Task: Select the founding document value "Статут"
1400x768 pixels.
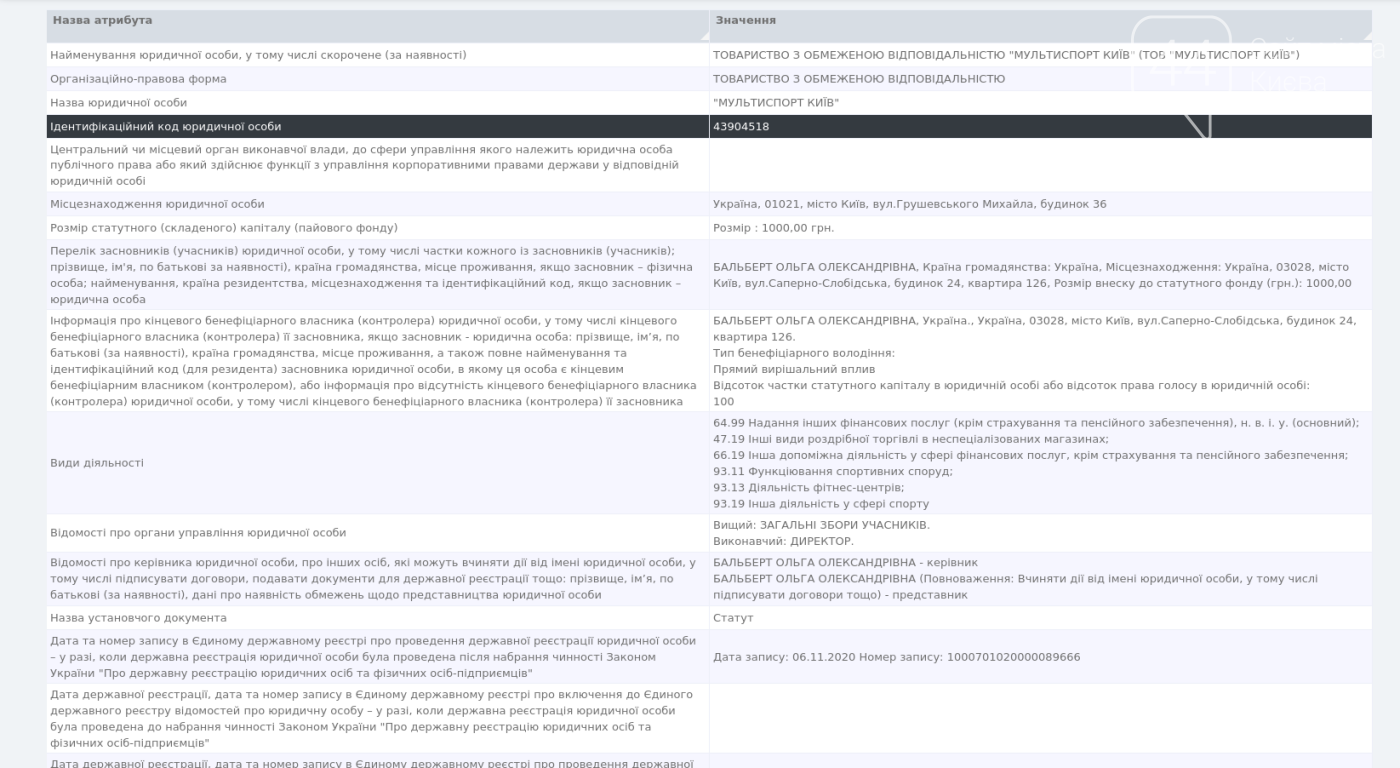Action: [733, 618]
